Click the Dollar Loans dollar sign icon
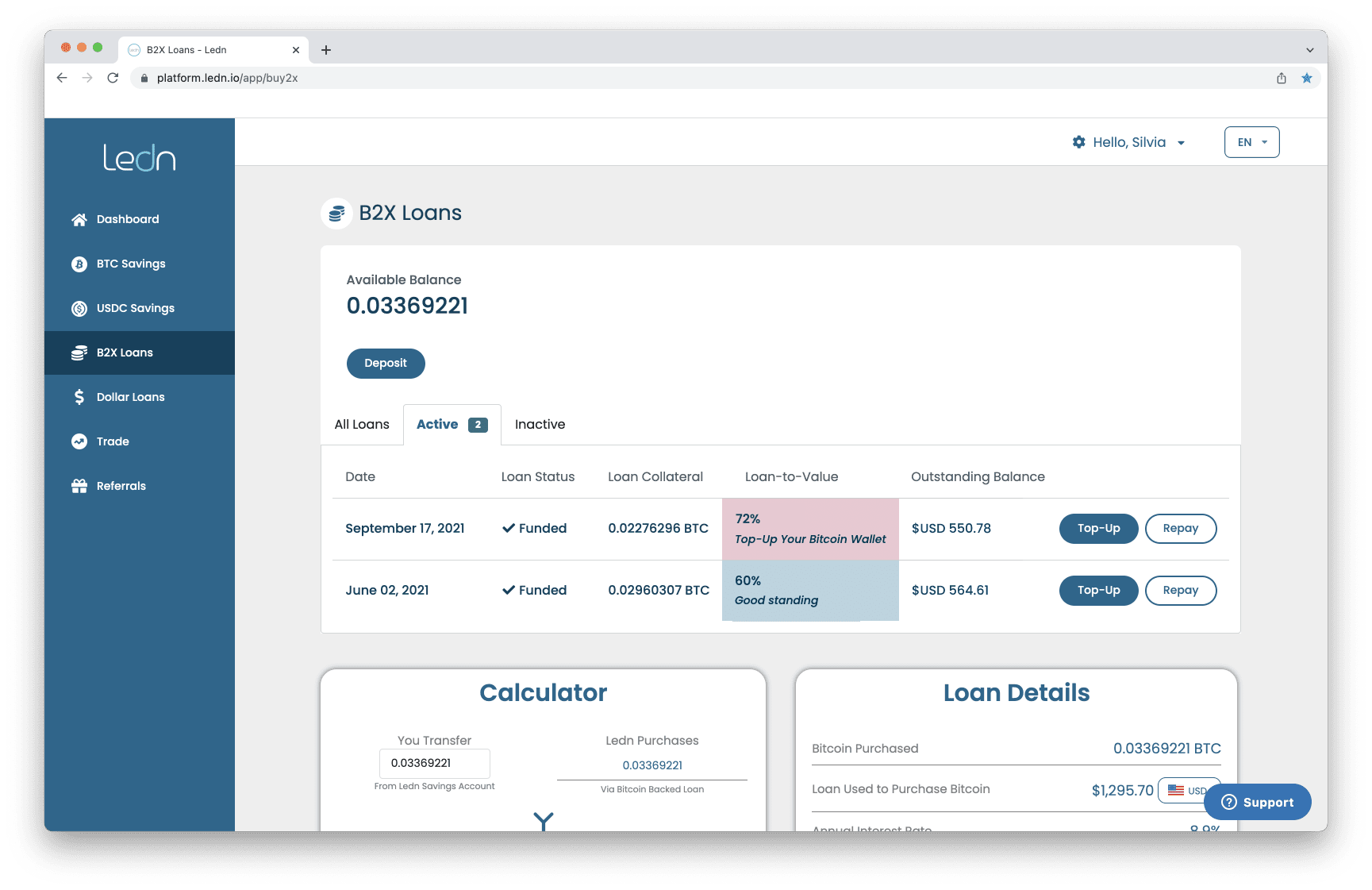The width and height of the screenshot is (1372, 890). 79,397
